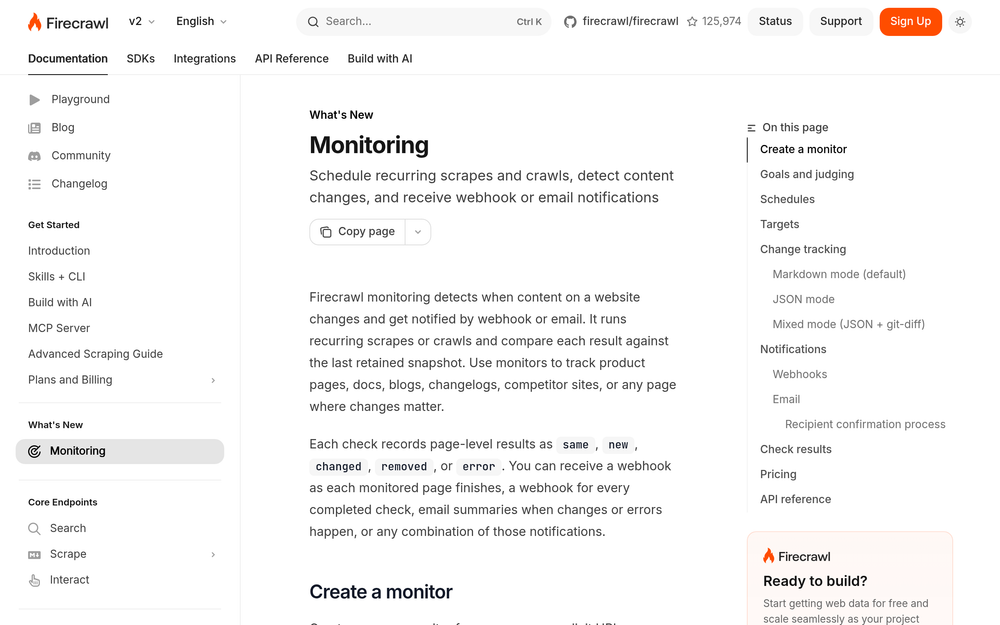Expand the Plans and Billing section
The height and width of the screenshot is (625, 1000).
pyautogui.click(x=213, y=380)
